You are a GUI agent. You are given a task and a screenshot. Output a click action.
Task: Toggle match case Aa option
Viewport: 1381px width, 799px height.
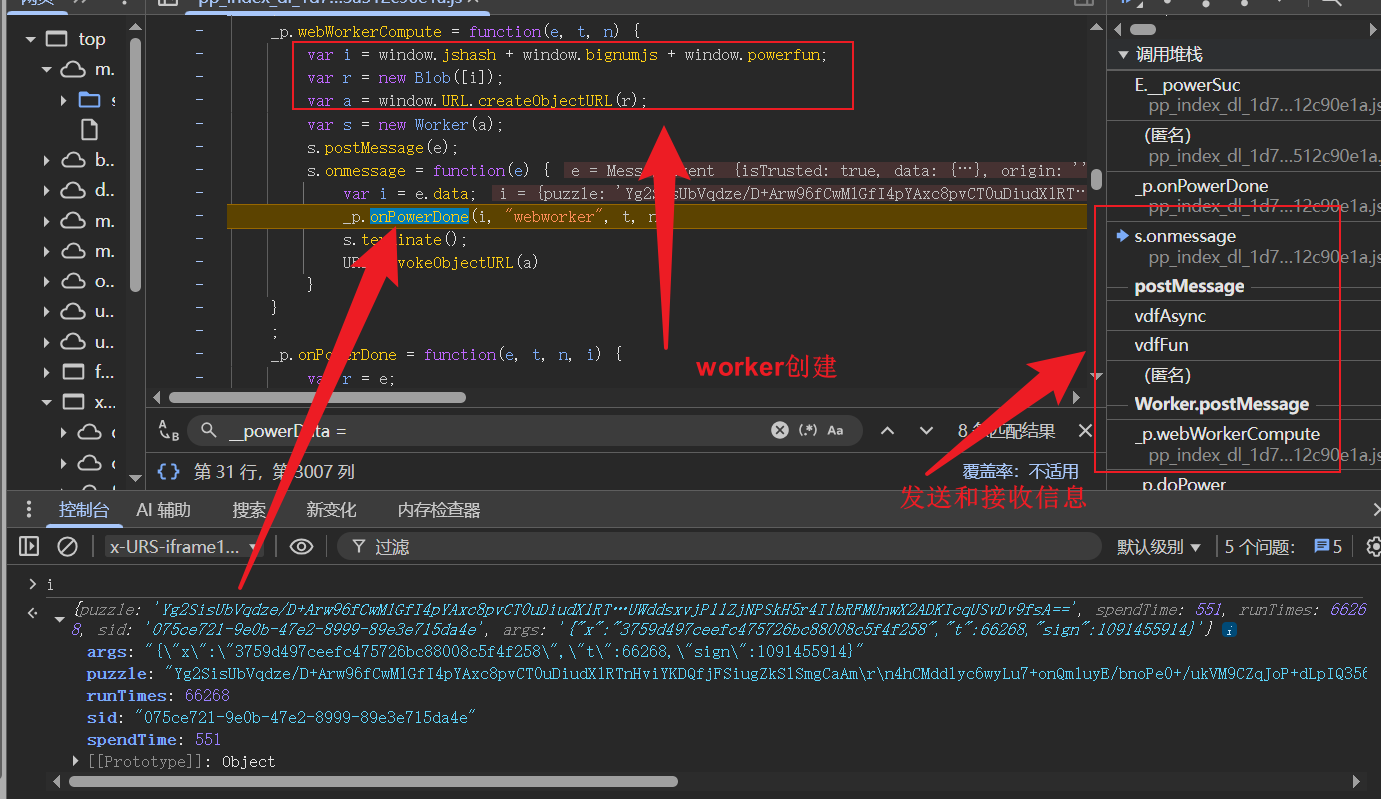[x=835, y=430]
